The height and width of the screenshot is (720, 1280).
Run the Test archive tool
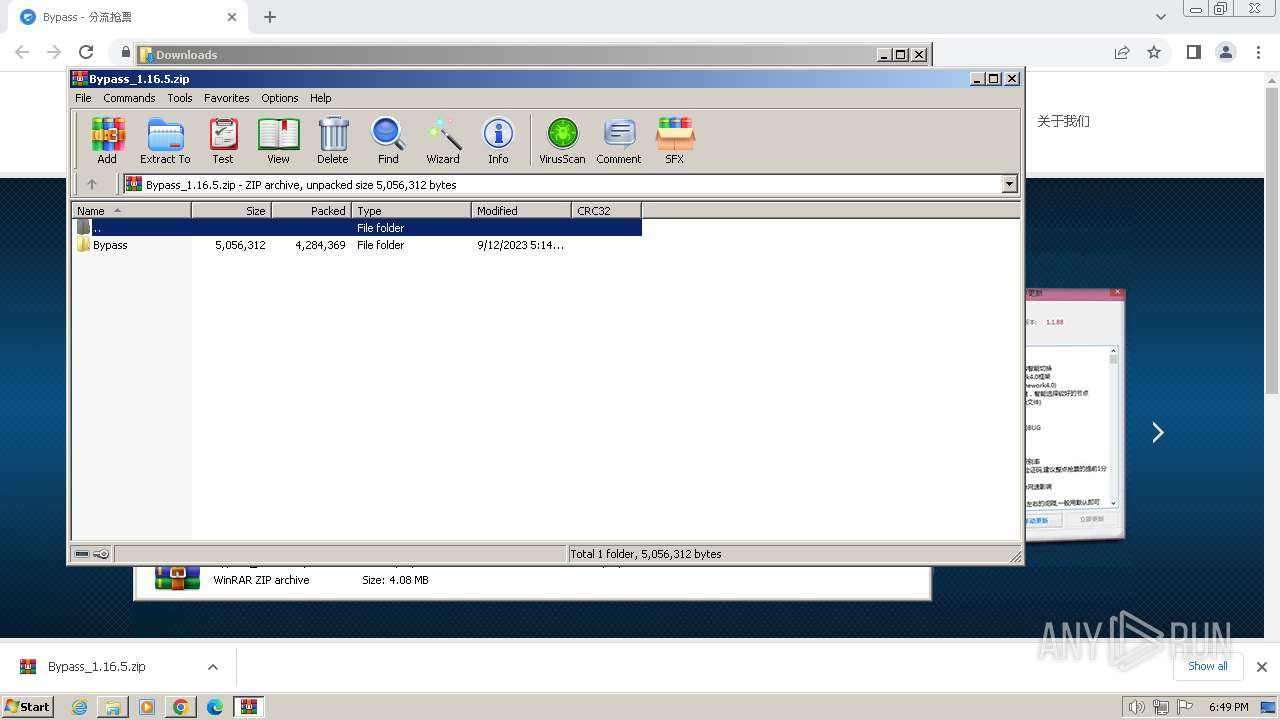pyautogui.click(x=223, y=140)
